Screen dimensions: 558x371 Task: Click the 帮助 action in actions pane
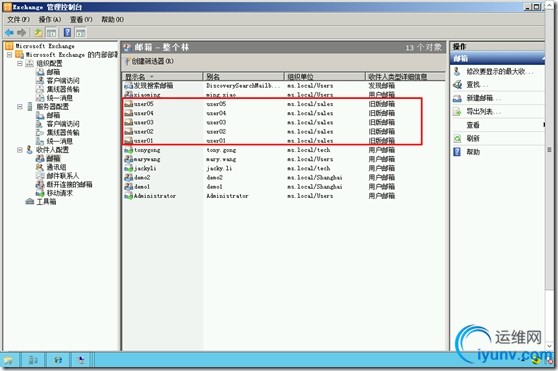(473, 152)
